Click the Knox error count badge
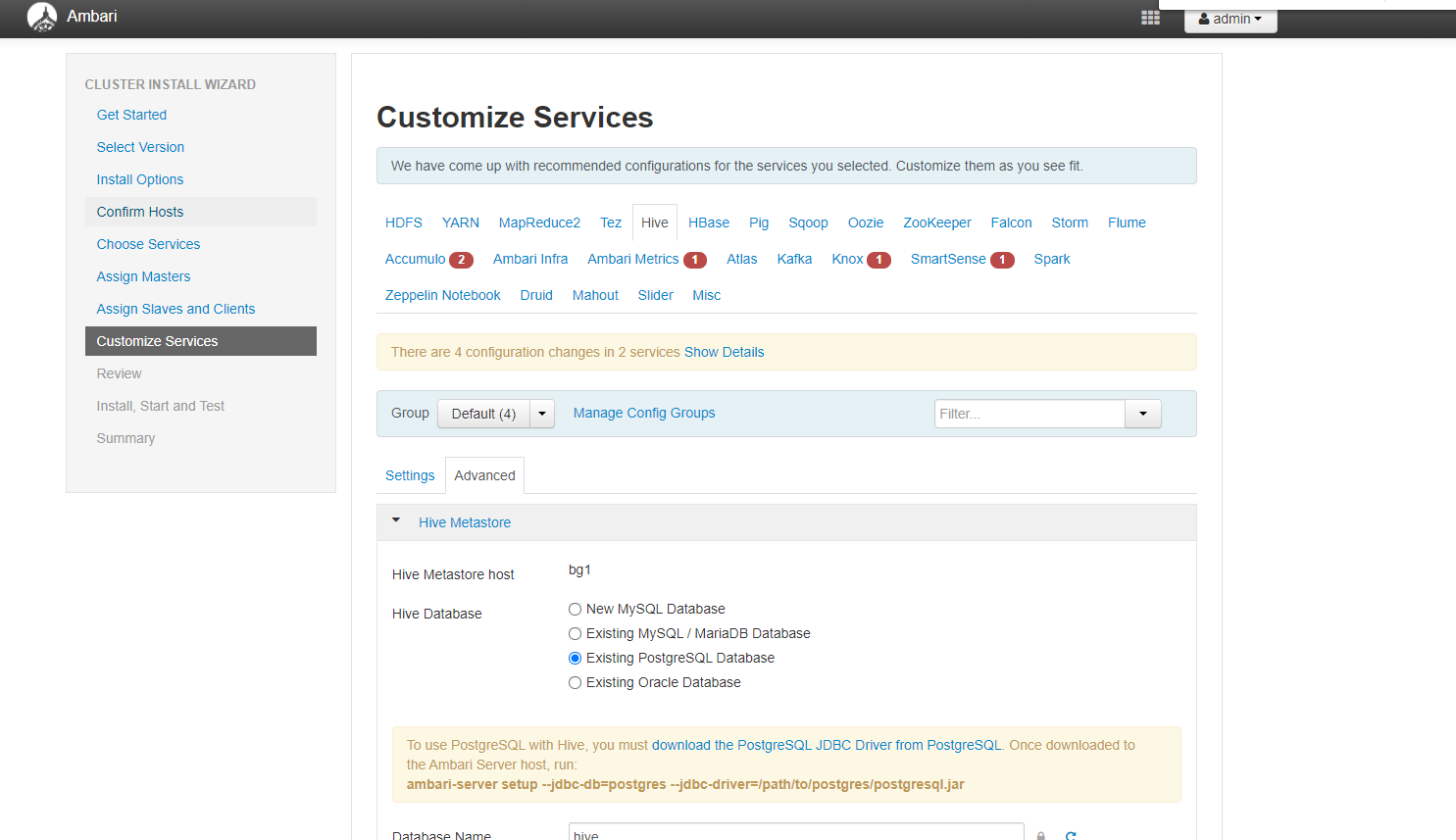Screen dimensions: 1456x840 tap(879, 260)
